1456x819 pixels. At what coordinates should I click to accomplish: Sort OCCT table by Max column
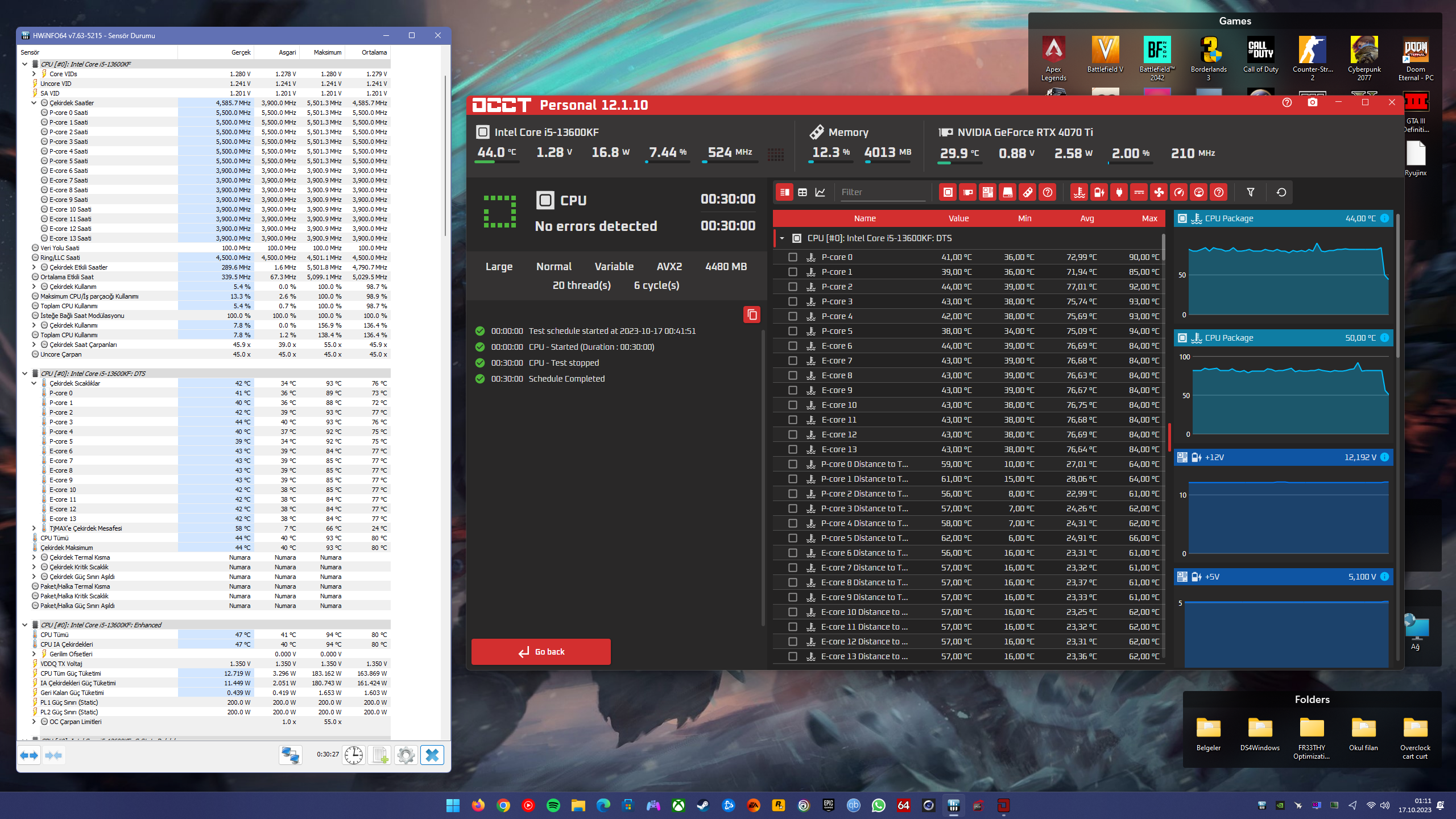click(x=1149, y=218)
